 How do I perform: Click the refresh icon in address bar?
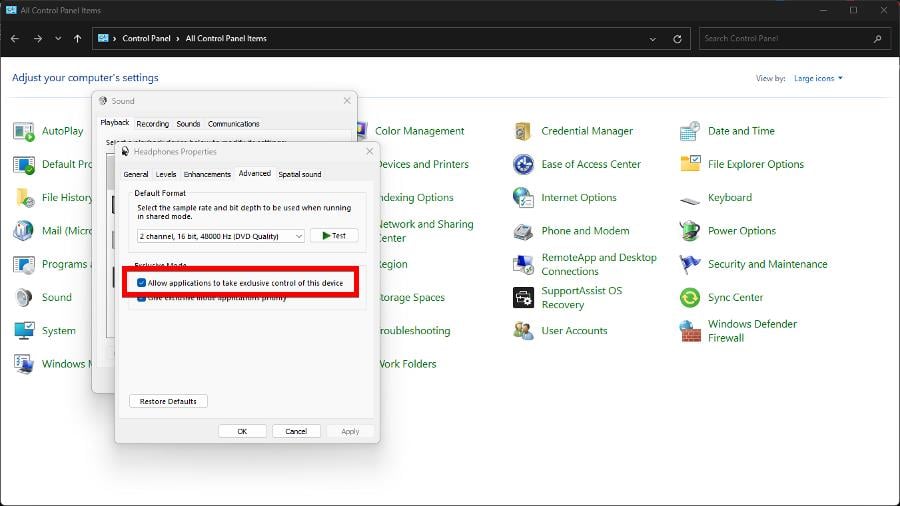pos(677,39)
